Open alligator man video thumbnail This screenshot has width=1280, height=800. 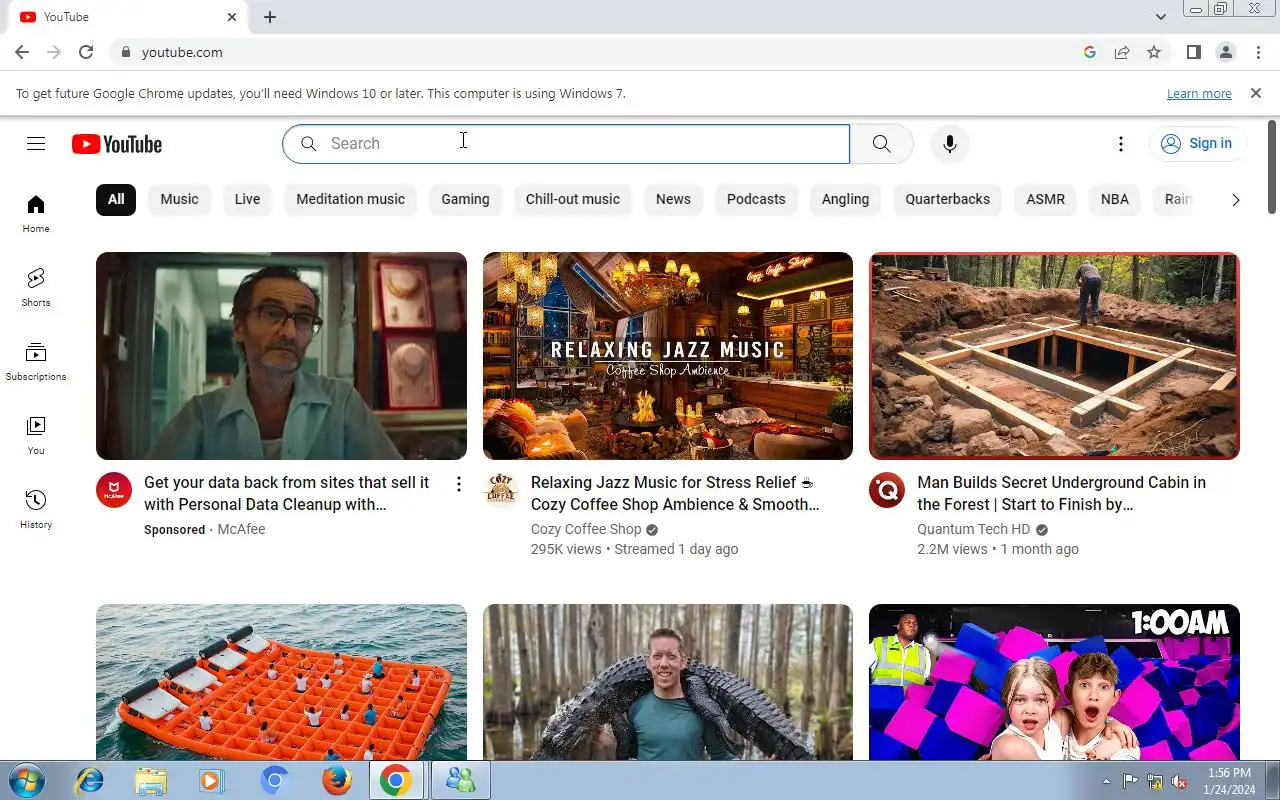tap(668, 682)
